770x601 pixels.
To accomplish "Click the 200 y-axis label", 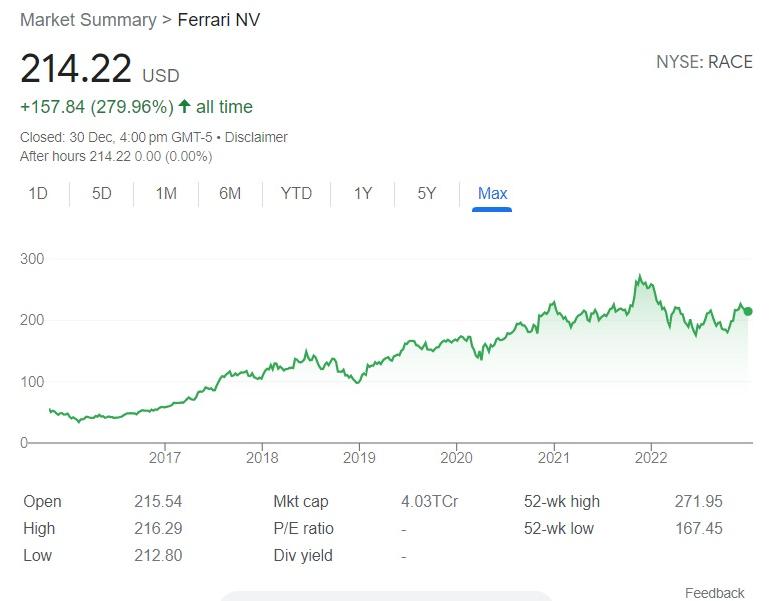I will click(x=32, y=320).
